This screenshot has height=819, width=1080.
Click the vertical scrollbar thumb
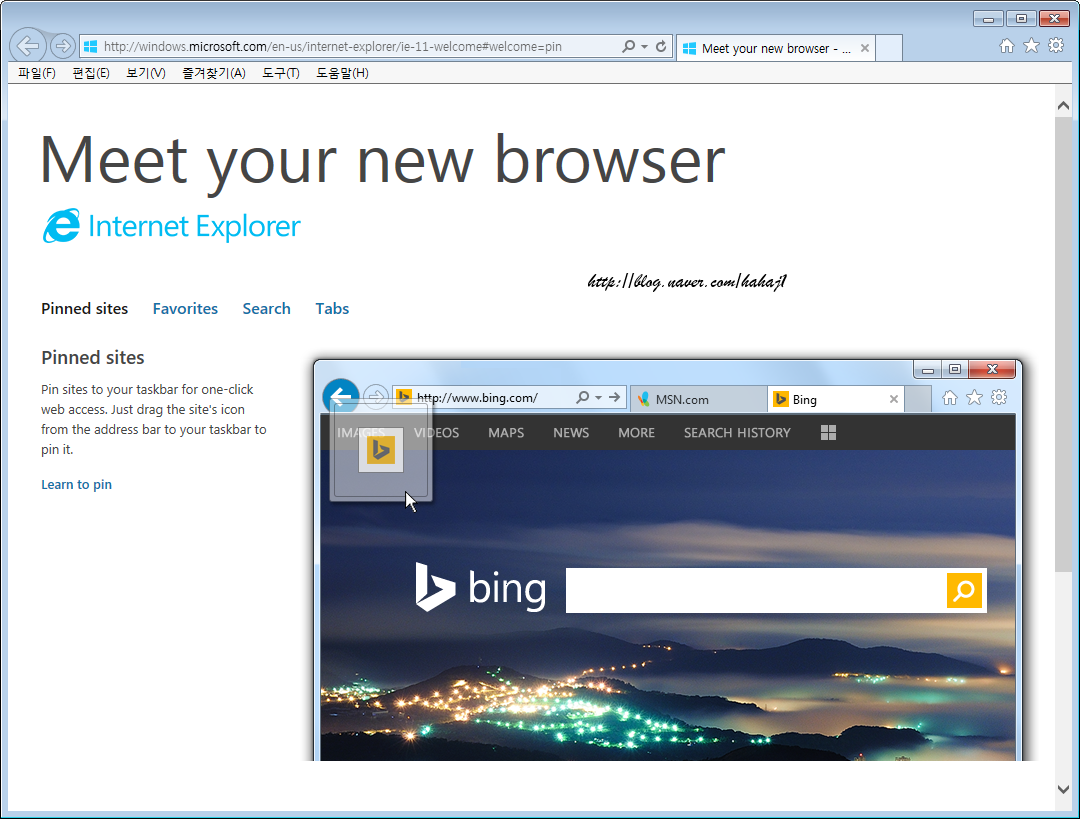pos(1063,344)
